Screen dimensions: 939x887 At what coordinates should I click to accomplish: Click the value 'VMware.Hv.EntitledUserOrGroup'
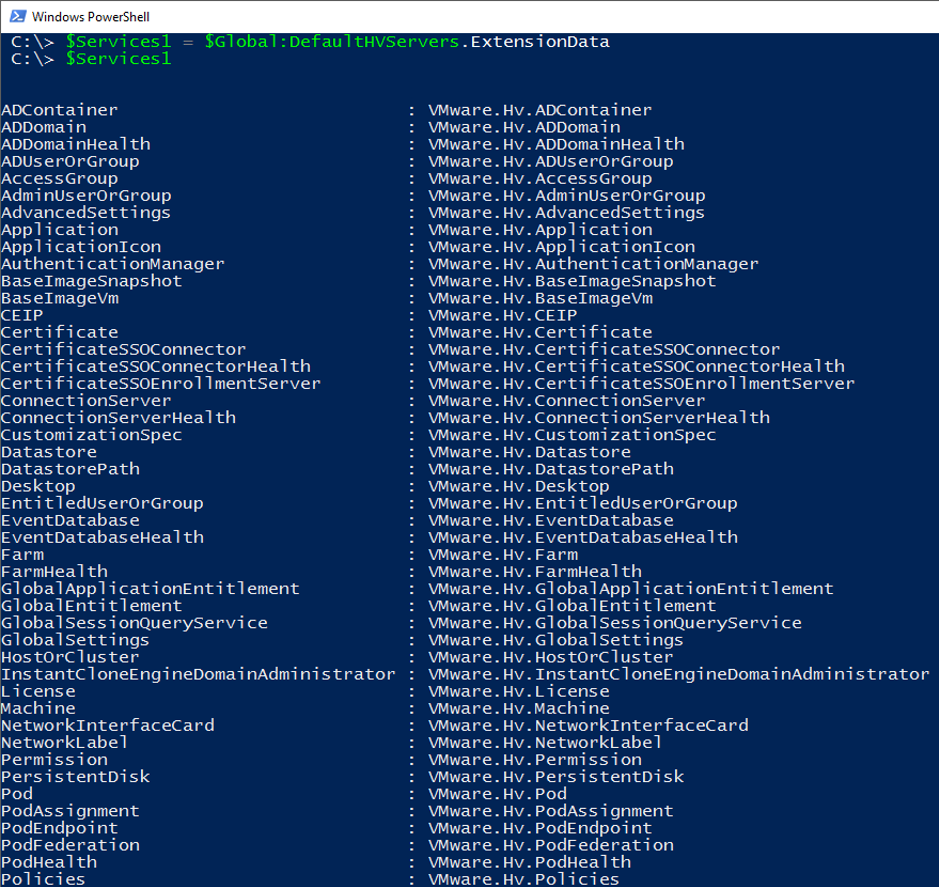[583, 504]
